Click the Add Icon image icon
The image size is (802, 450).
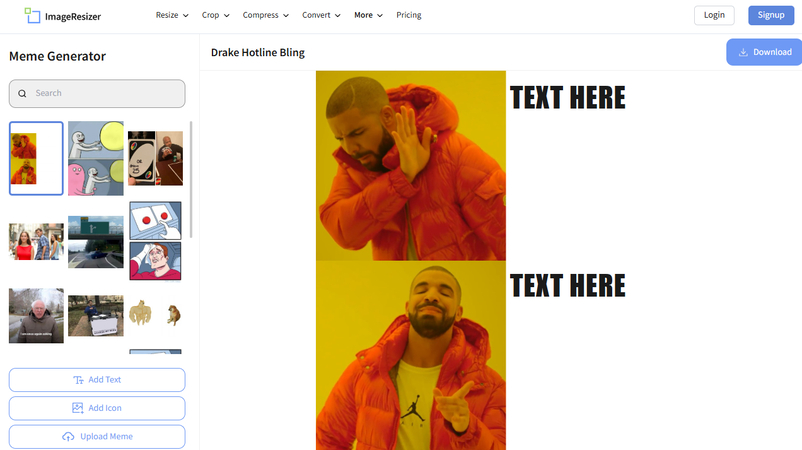78,408
